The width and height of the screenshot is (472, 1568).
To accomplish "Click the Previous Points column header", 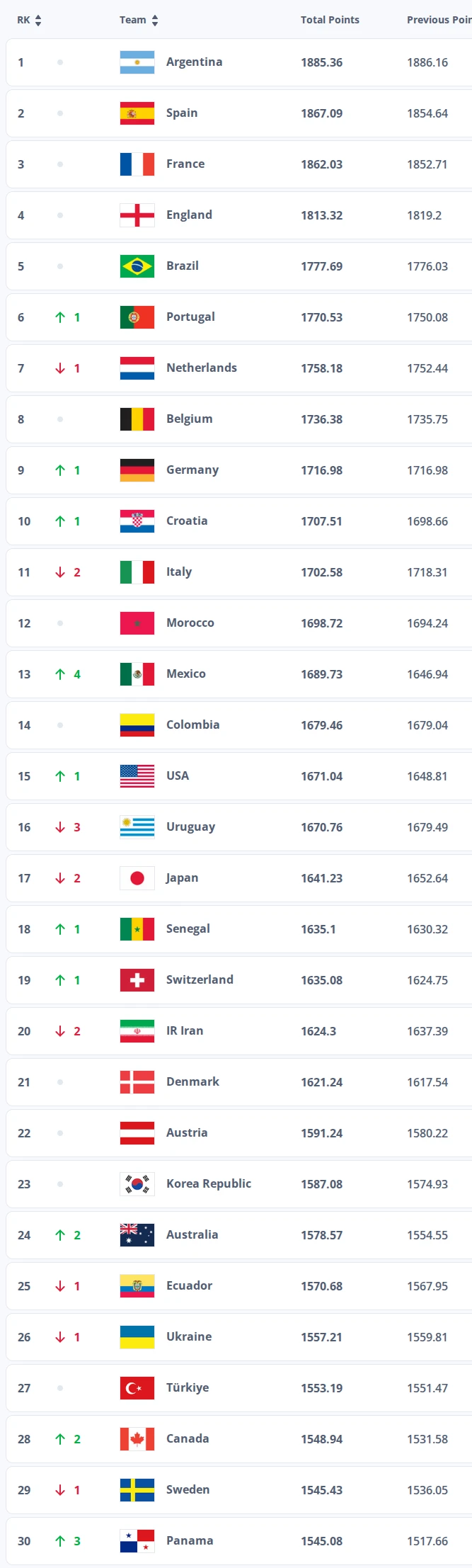I will tap(439, 20).
